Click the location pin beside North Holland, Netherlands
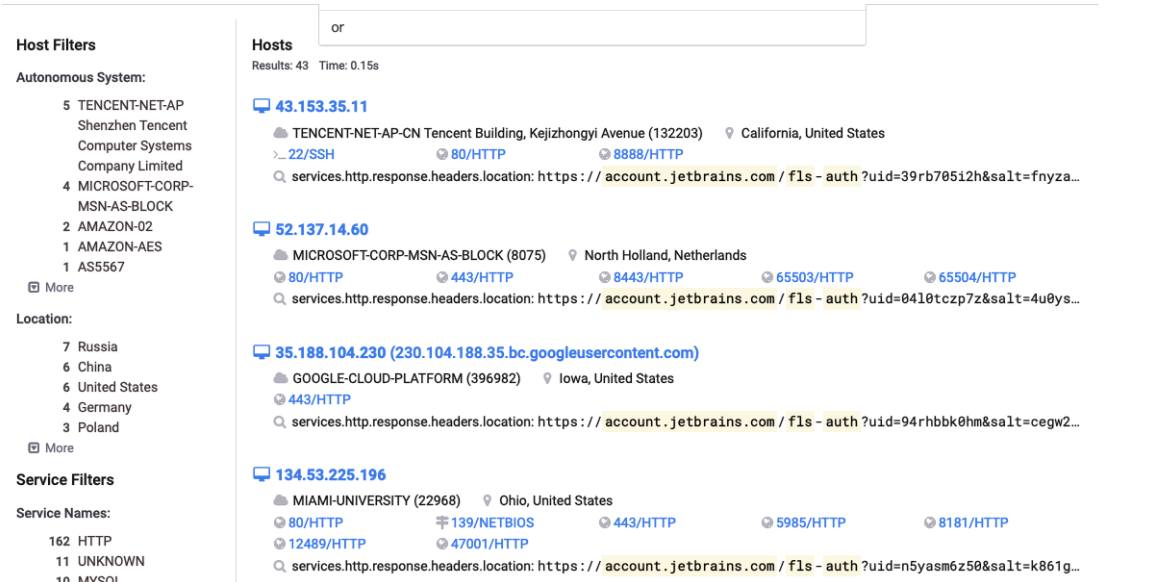Viewport: 1151px width, 582px height. coord(573,256)
